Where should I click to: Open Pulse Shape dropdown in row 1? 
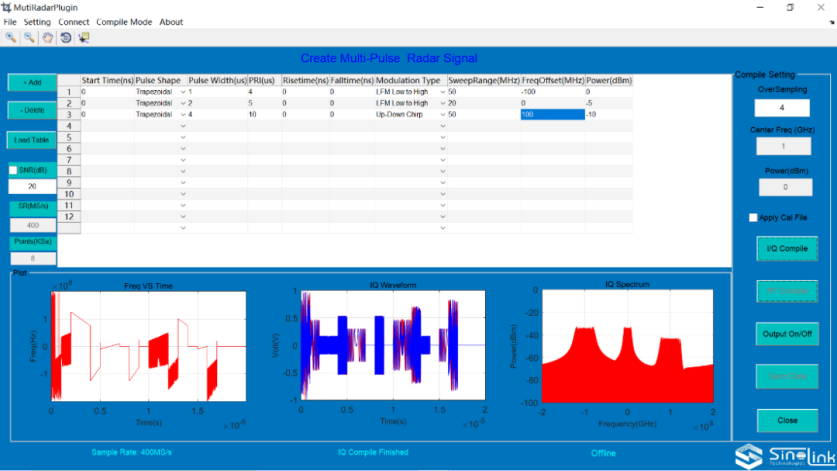[x=182, y=92]
